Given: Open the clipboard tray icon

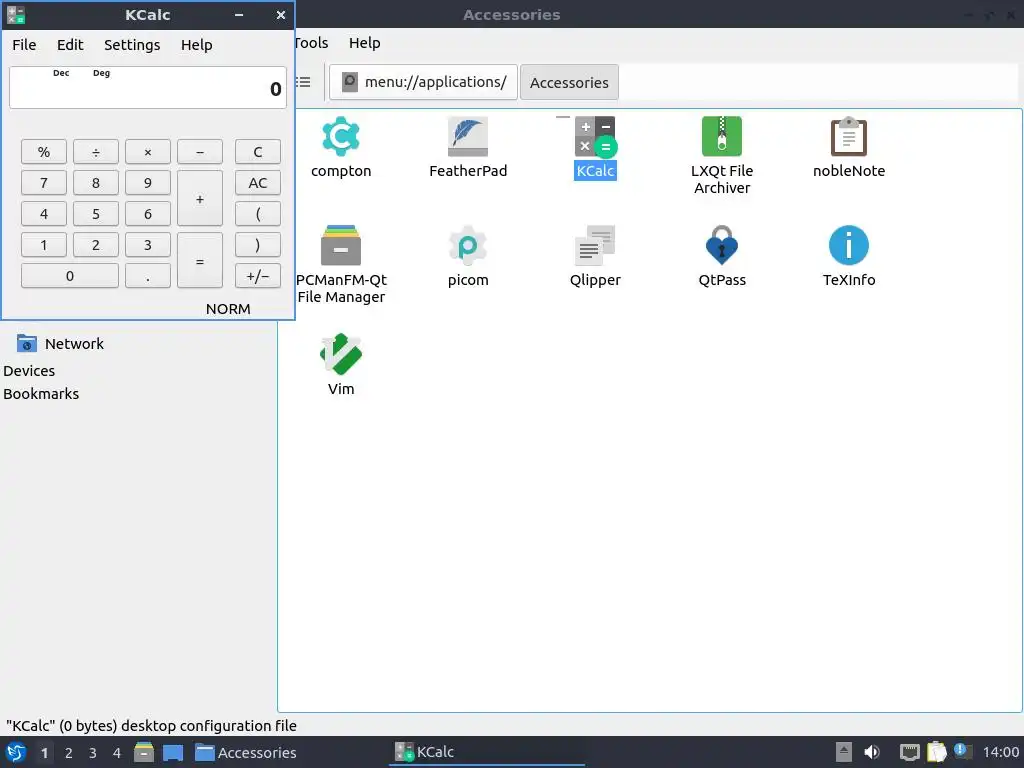Looking at the screenshot, I should click(936, 752).
